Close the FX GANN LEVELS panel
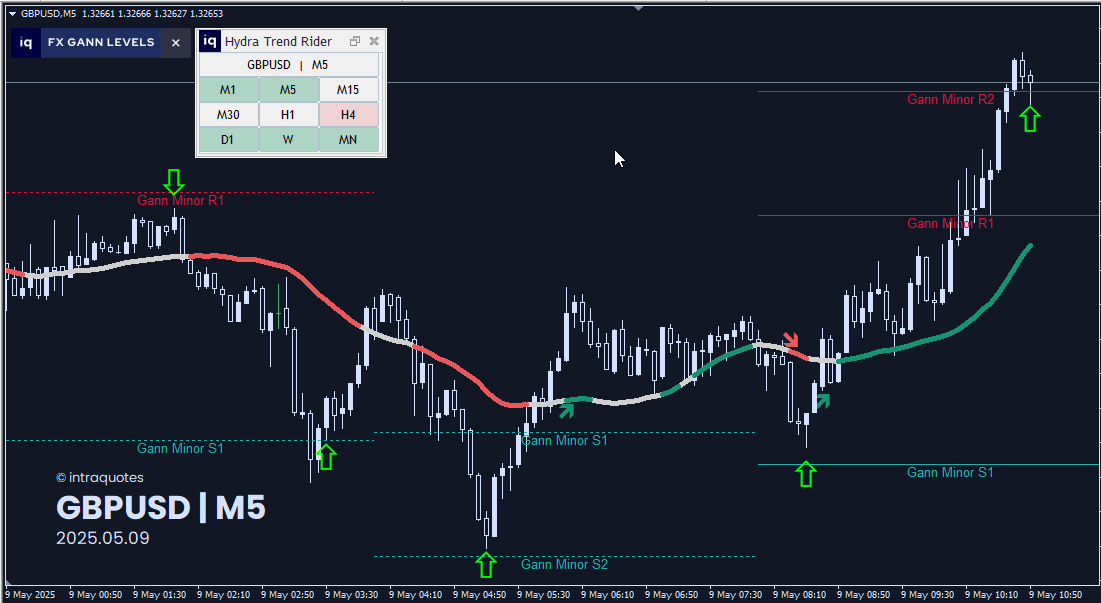Screen dimensions: 1101x603 tap(176, 43)
